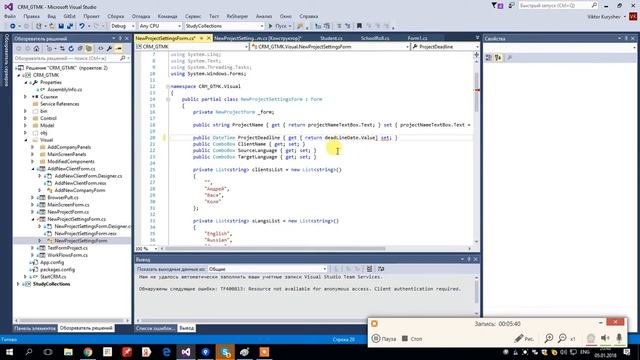Image resolution: width=640 pixels, height=360 pixels.
Task: Open the Skype taskbar icon
Action: coord(225,352)
